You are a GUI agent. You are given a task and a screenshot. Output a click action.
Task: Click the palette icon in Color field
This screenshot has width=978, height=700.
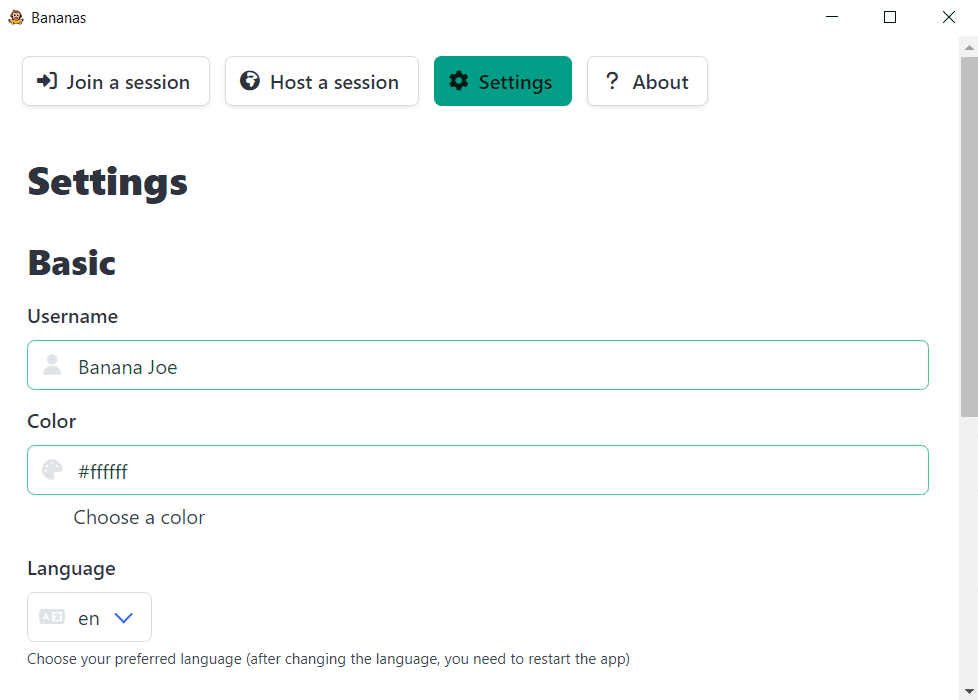pos(52,470)
